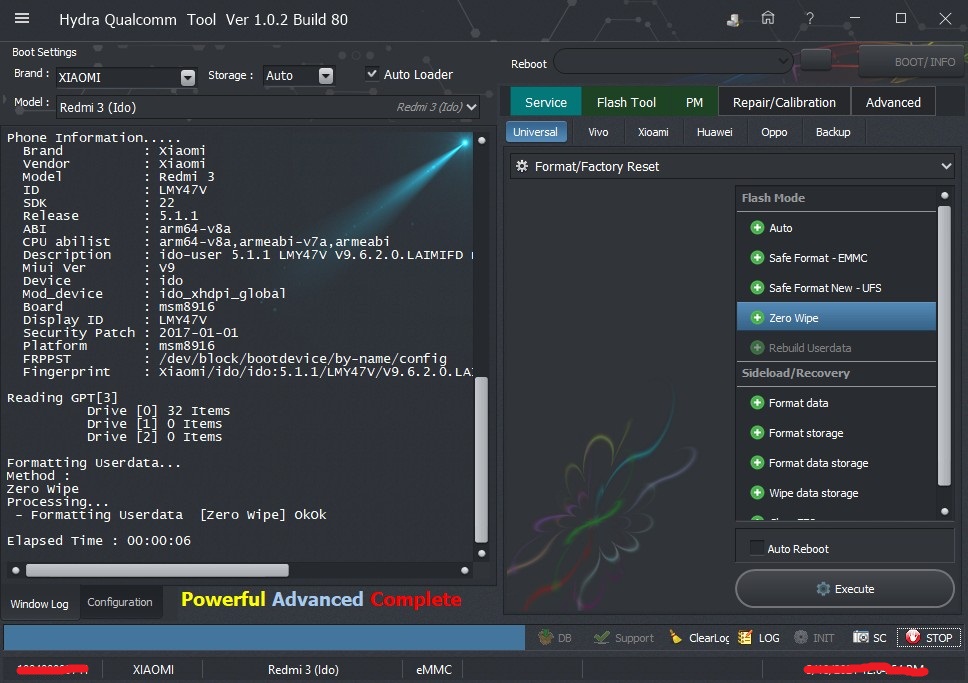The image size is (968, 683).
Task: Click the plus icon beside Format storage
Action: 757,433
